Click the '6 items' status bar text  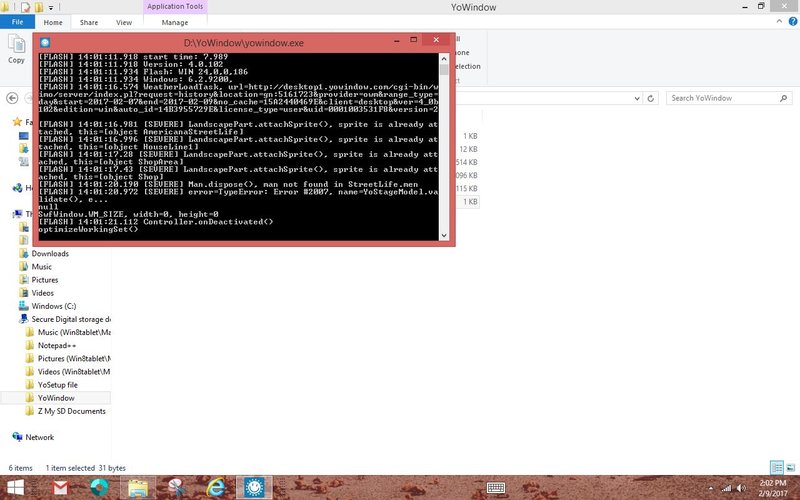(20, 468)
